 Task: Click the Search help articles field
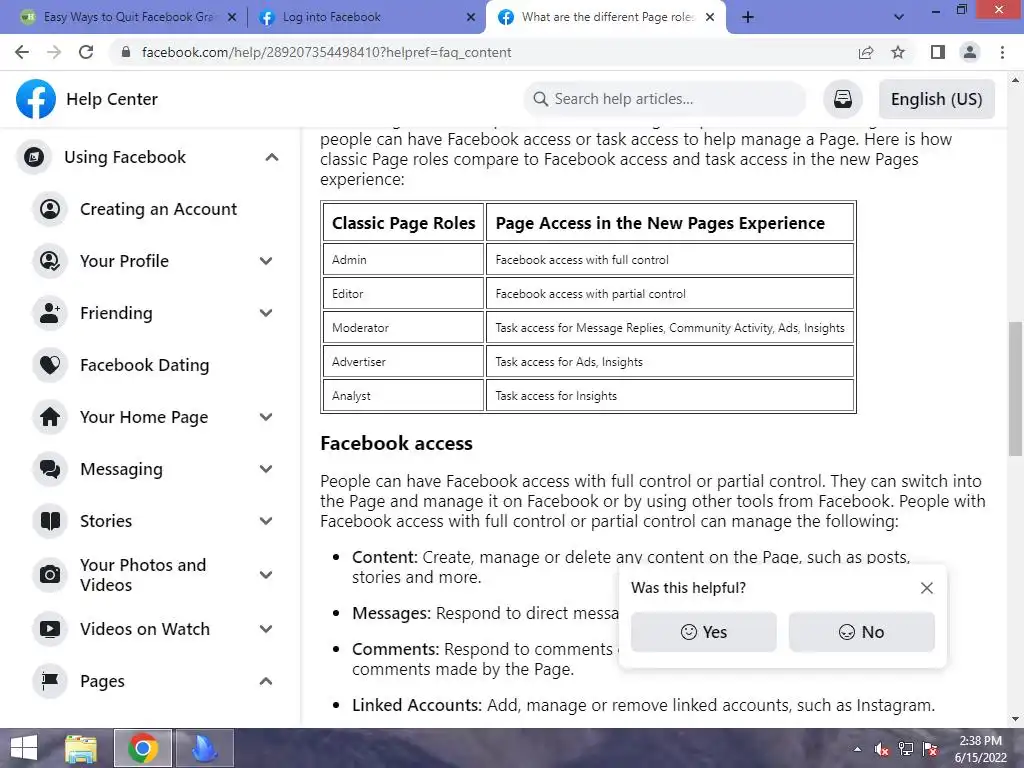coord(665,99)
